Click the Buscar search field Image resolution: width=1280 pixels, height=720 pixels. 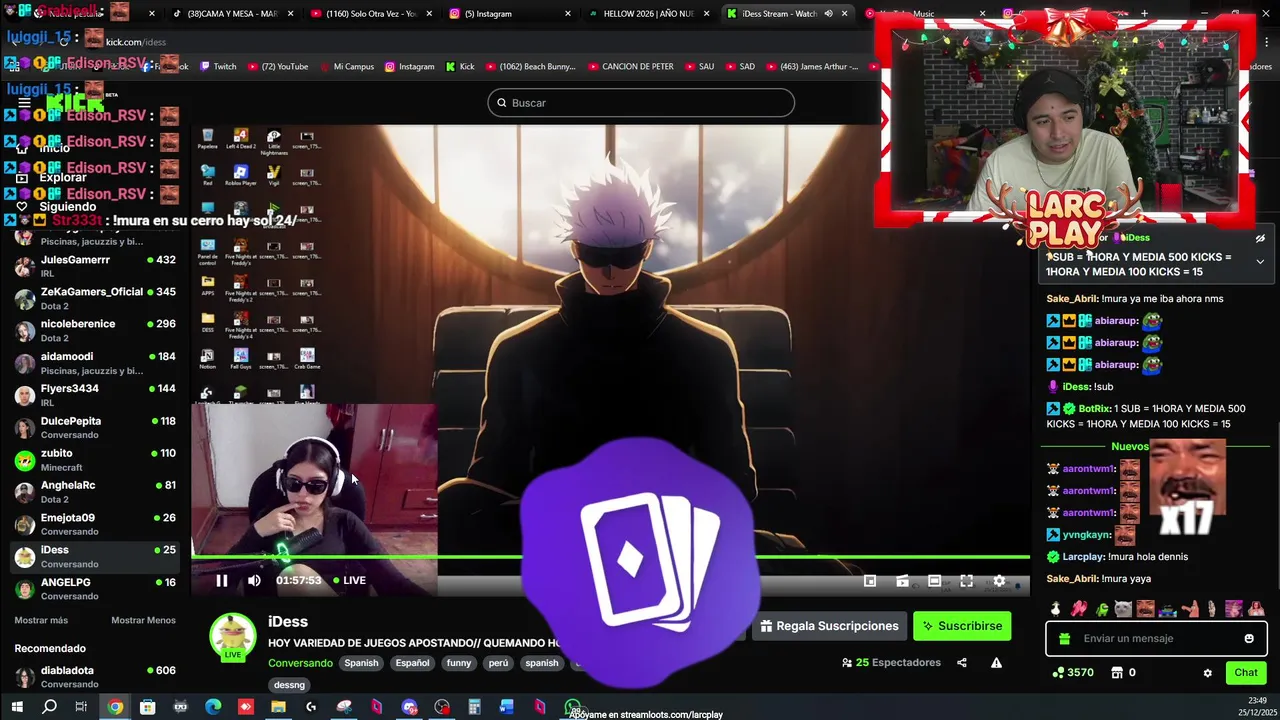[x=641, y=103]
